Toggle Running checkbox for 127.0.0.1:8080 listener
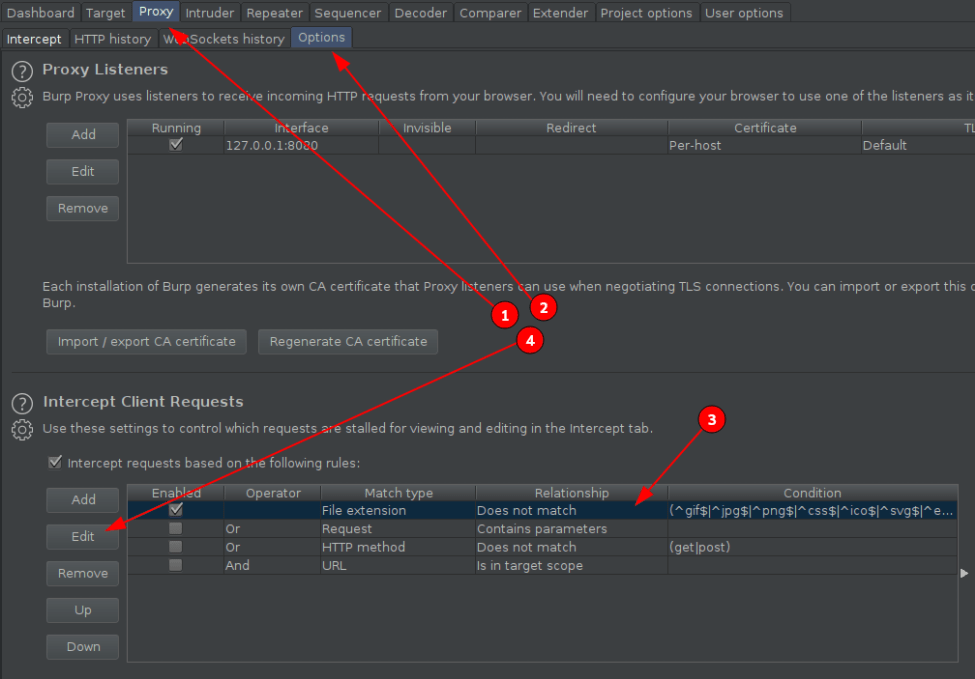Image resolution: width=975 pixels, height=679 pixels. pyautogui.click(x=176, y=145)
